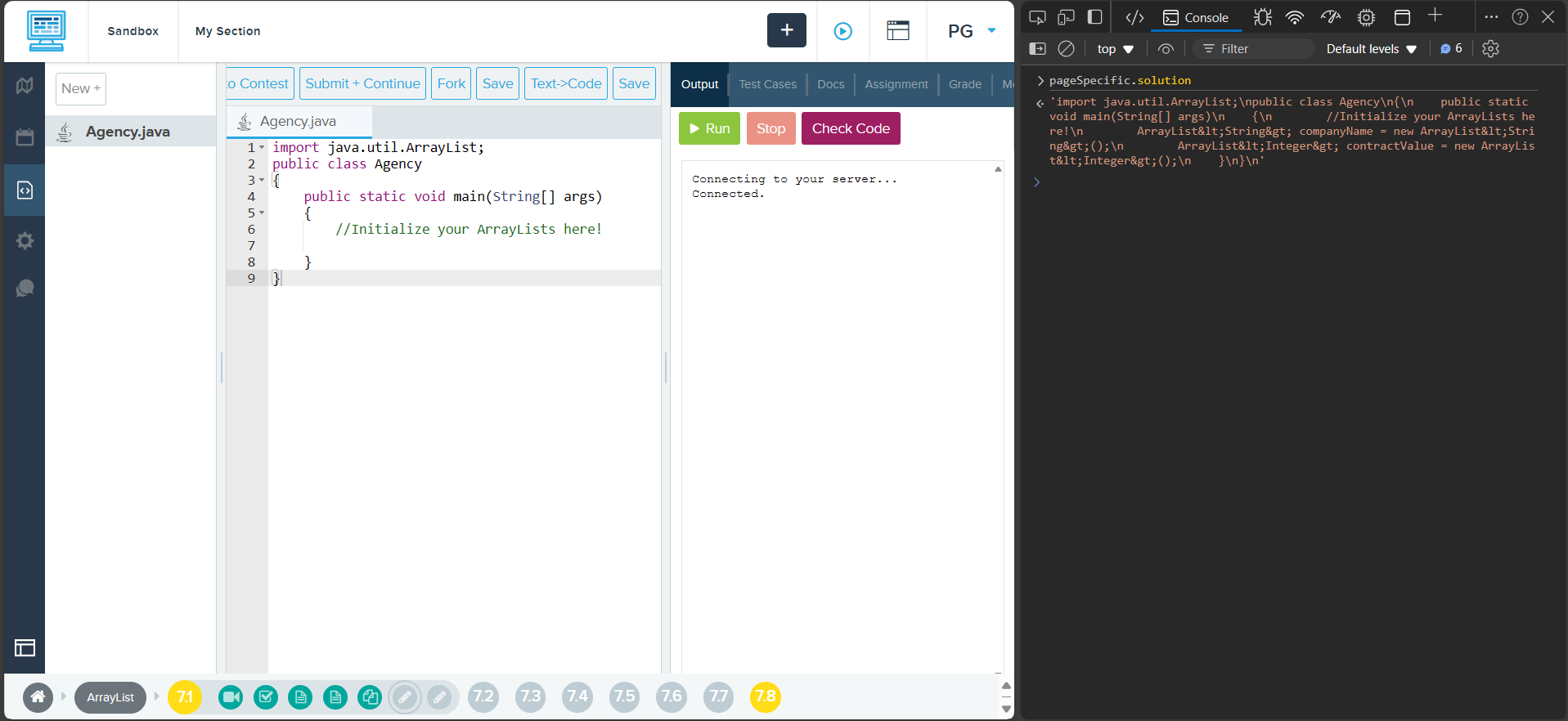
Task: Open the Sources panel with the bug icon
Action: [x=1262, y=17]
